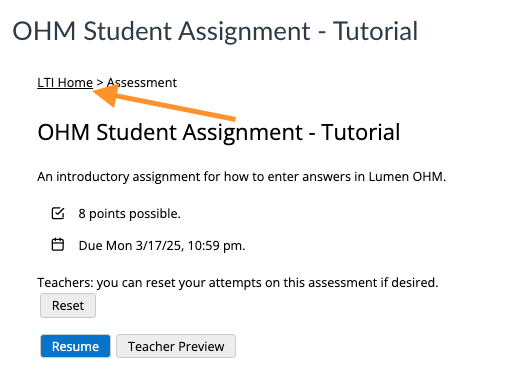
Task: Click the black heading OHM Student Assignment - Tutorial
Action: pos(219,132)
